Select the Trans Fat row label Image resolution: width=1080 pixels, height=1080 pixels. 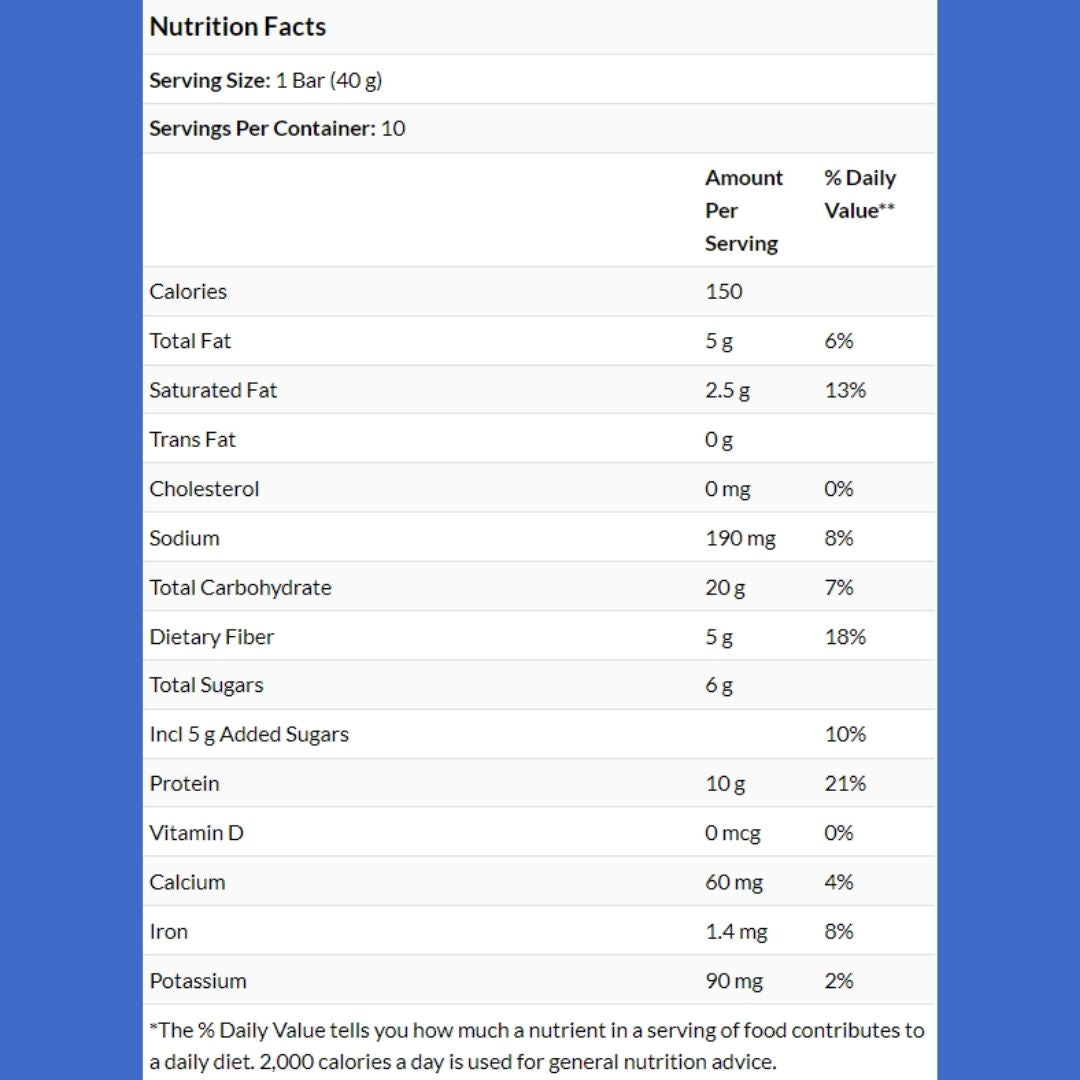point(193,439)
